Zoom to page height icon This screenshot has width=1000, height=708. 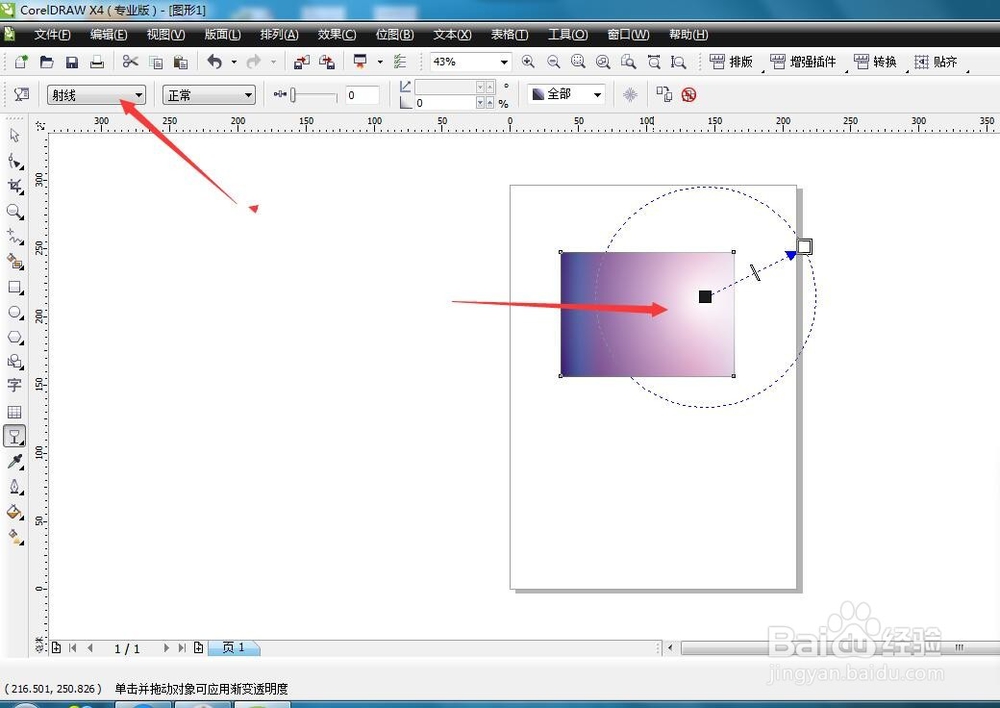pyautogui.click(x=679, y=61)
